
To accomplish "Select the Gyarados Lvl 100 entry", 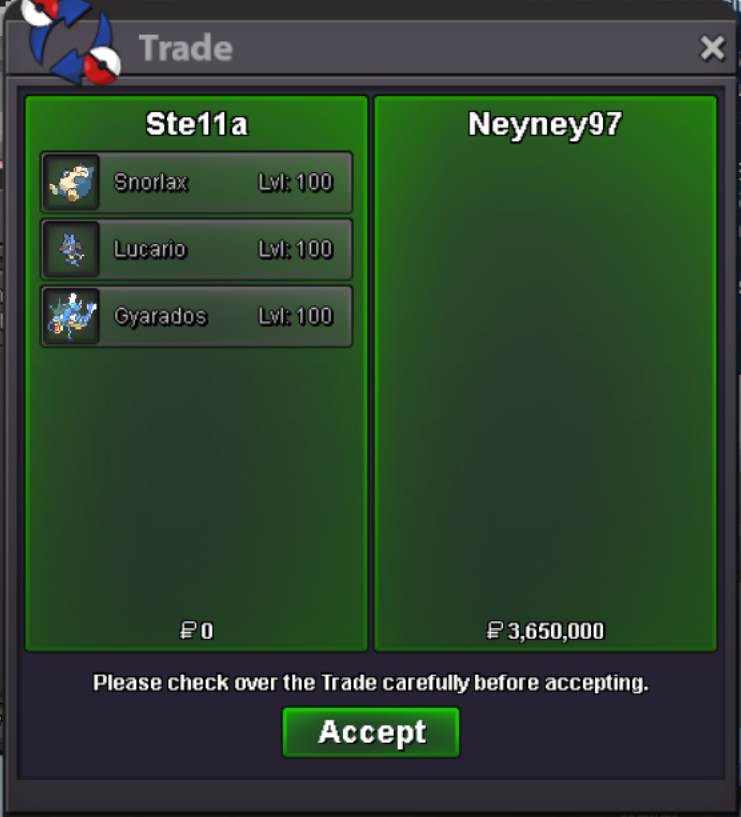I will point(196,316).
